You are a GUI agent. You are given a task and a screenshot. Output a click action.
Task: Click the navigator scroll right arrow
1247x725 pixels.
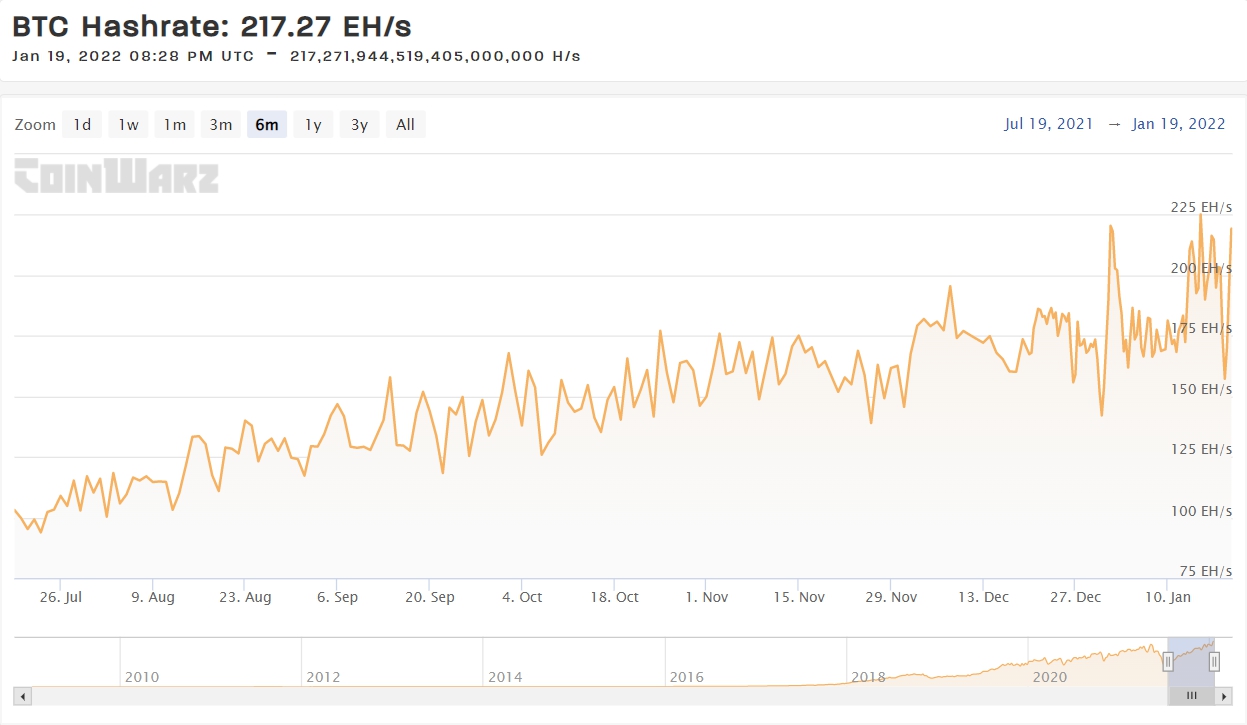[1222, 695]
